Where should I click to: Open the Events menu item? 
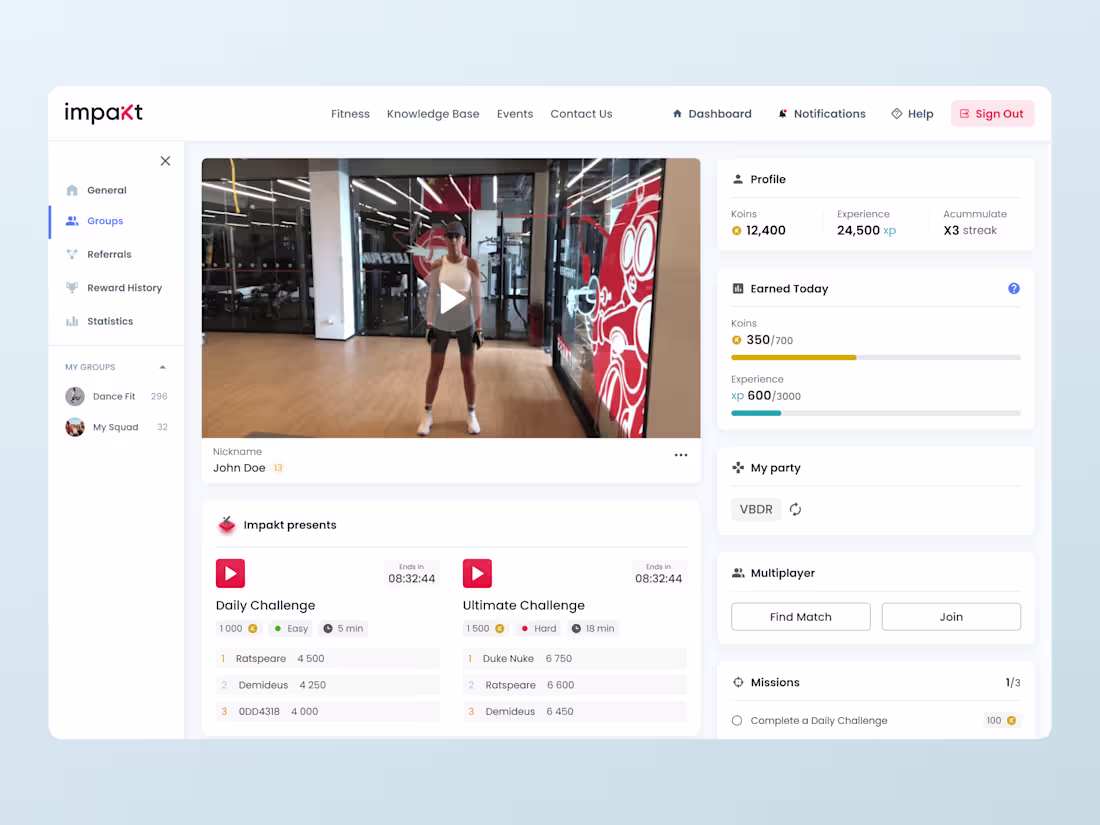514,113
